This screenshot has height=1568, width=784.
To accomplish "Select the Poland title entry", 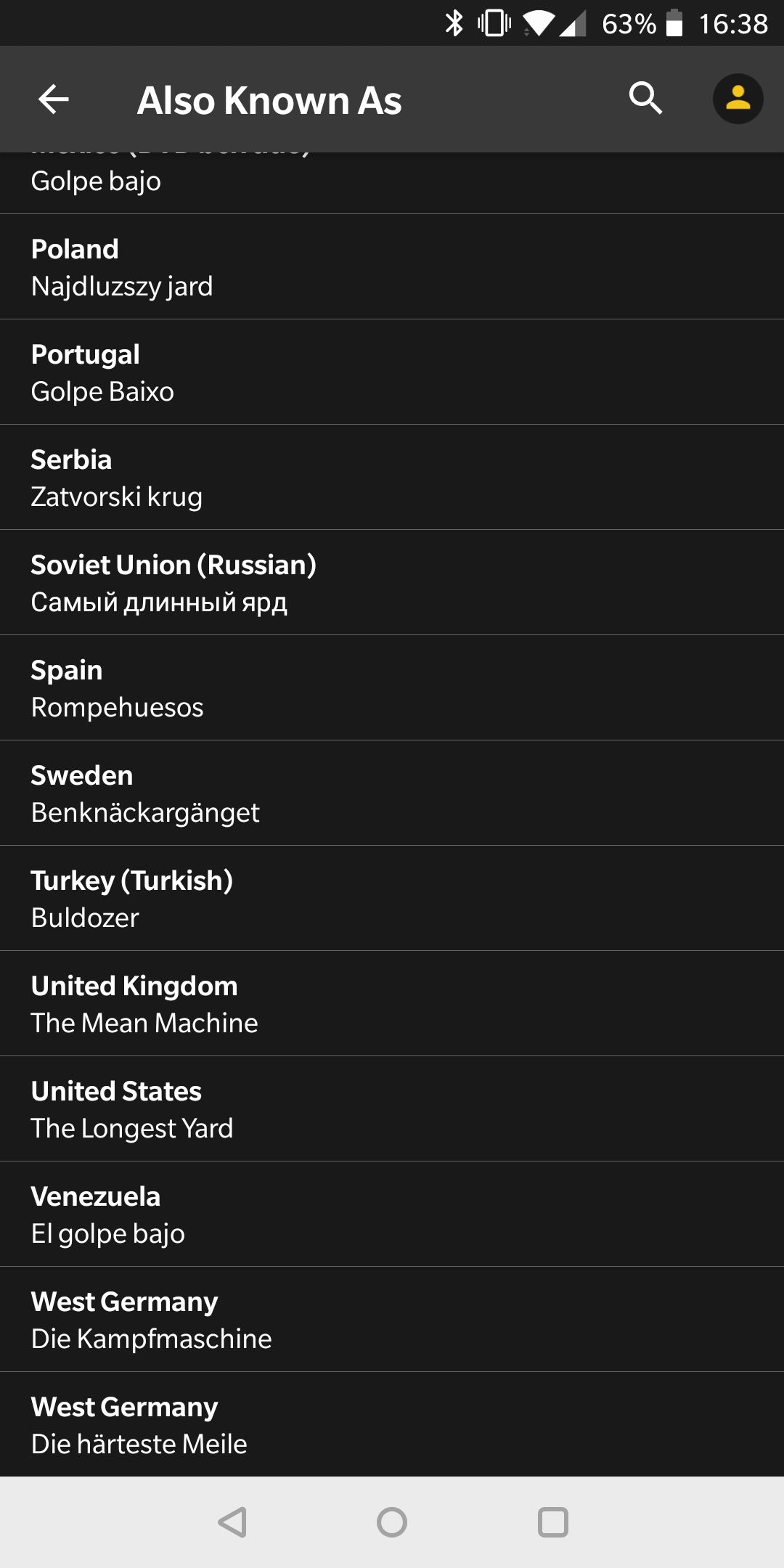I will pyautogui.click(x=392, y=267).
